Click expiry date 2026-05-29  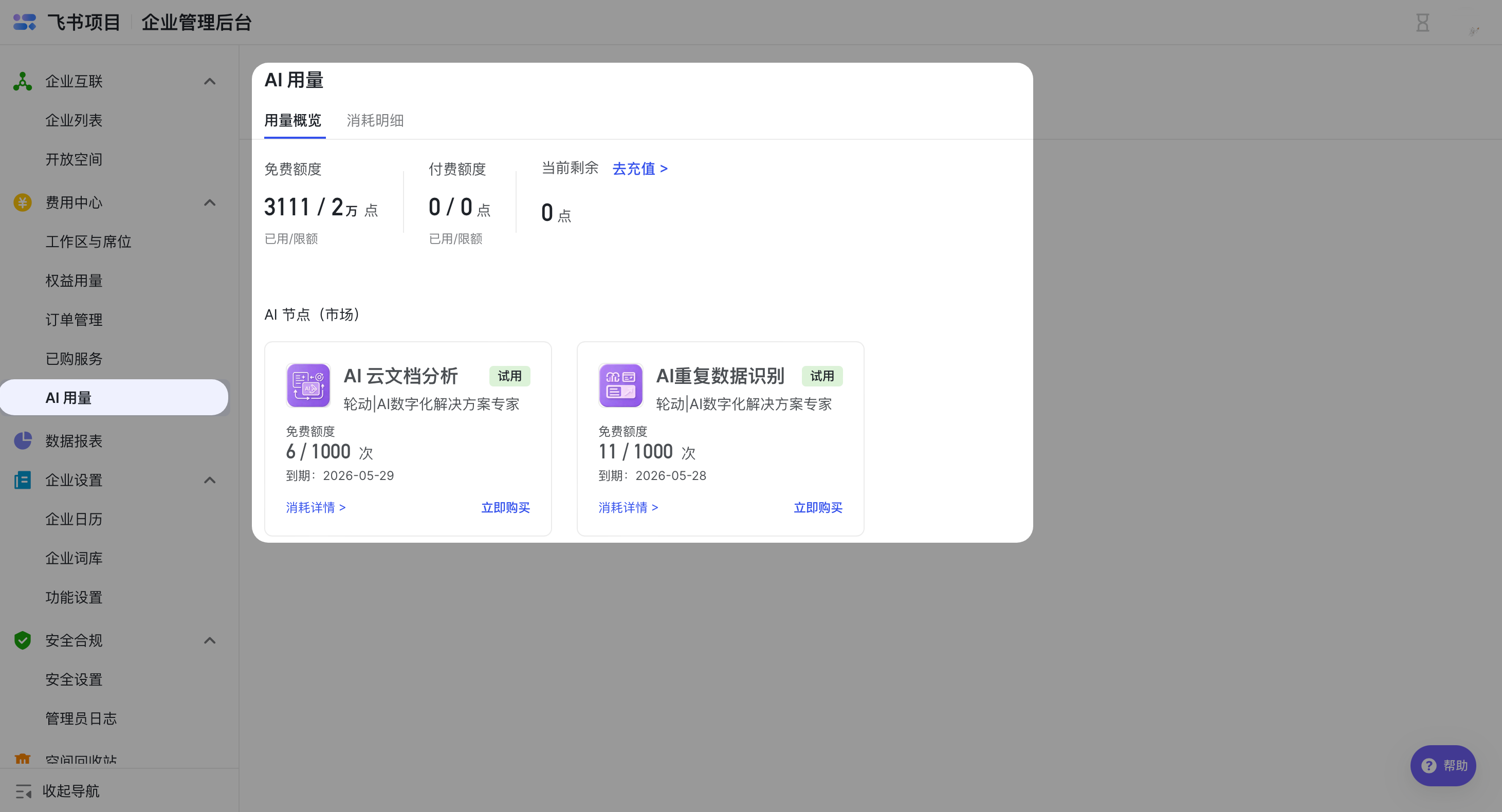pos(359,476)
